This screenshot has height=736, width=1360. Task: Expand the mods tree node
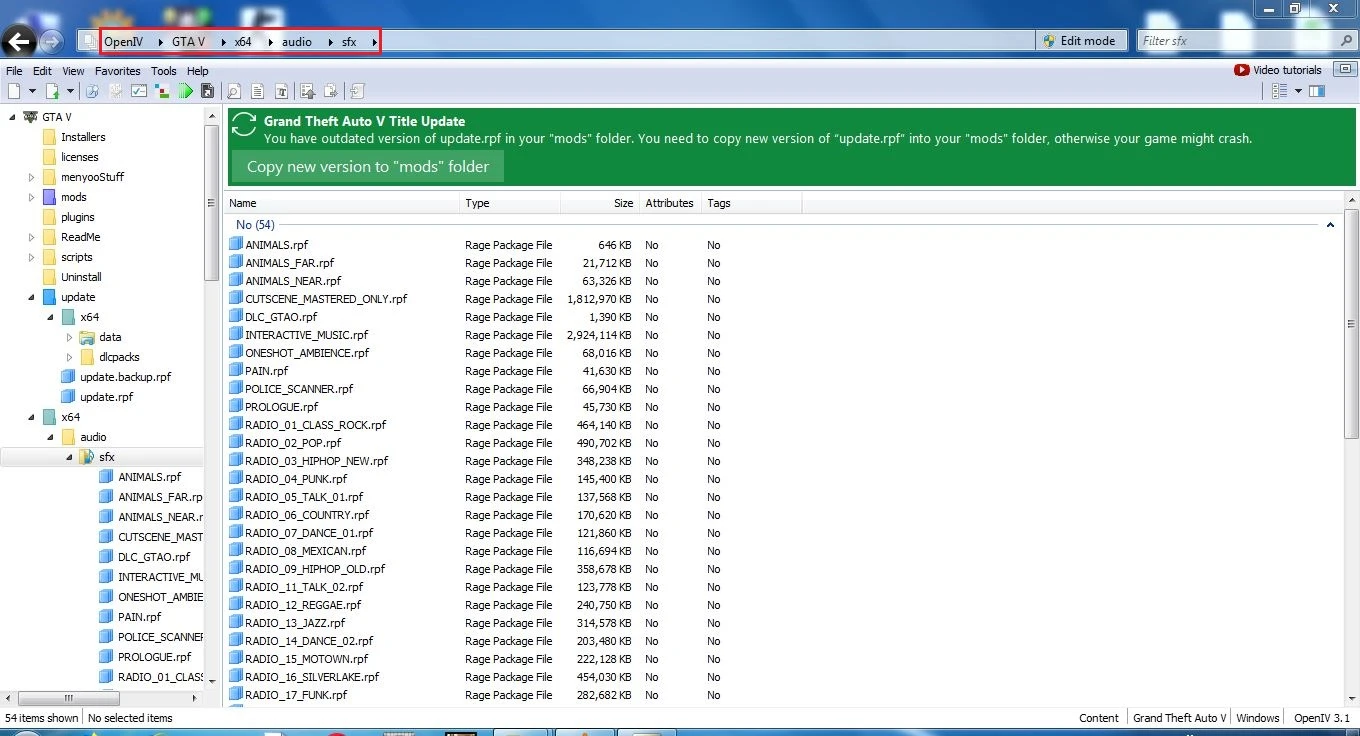pyautogui.click(x=31, y=197)
